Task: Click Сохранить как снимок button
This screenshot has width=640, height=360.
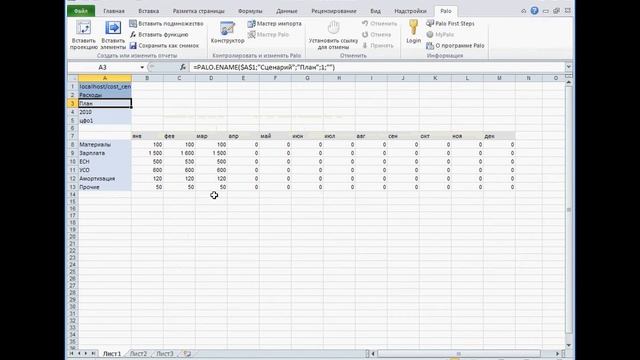Action: point(164,46)
